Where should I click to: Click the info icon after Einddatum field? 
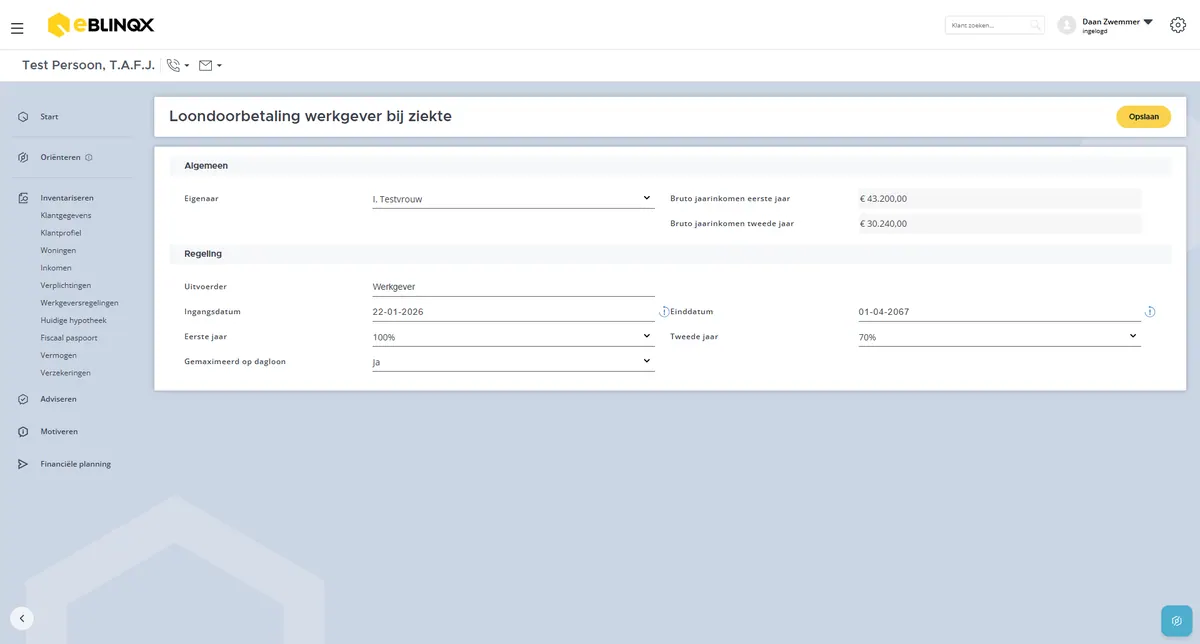pos(1150,312)
